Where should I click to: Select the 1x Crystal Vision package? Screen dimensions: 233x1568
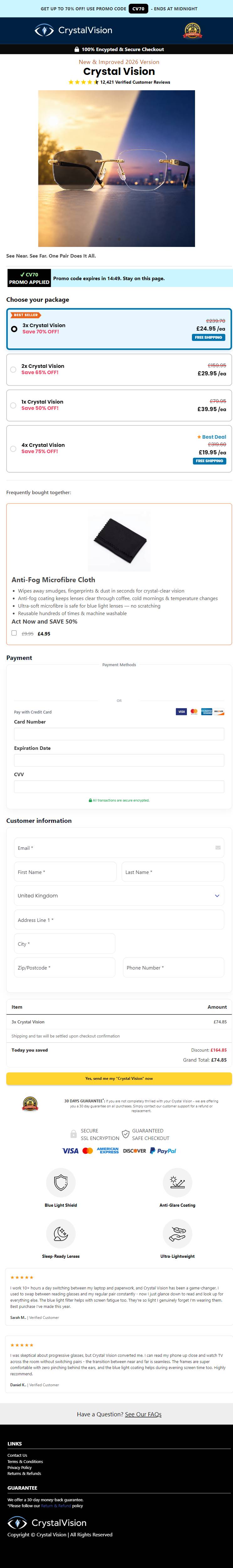[119, 405]
